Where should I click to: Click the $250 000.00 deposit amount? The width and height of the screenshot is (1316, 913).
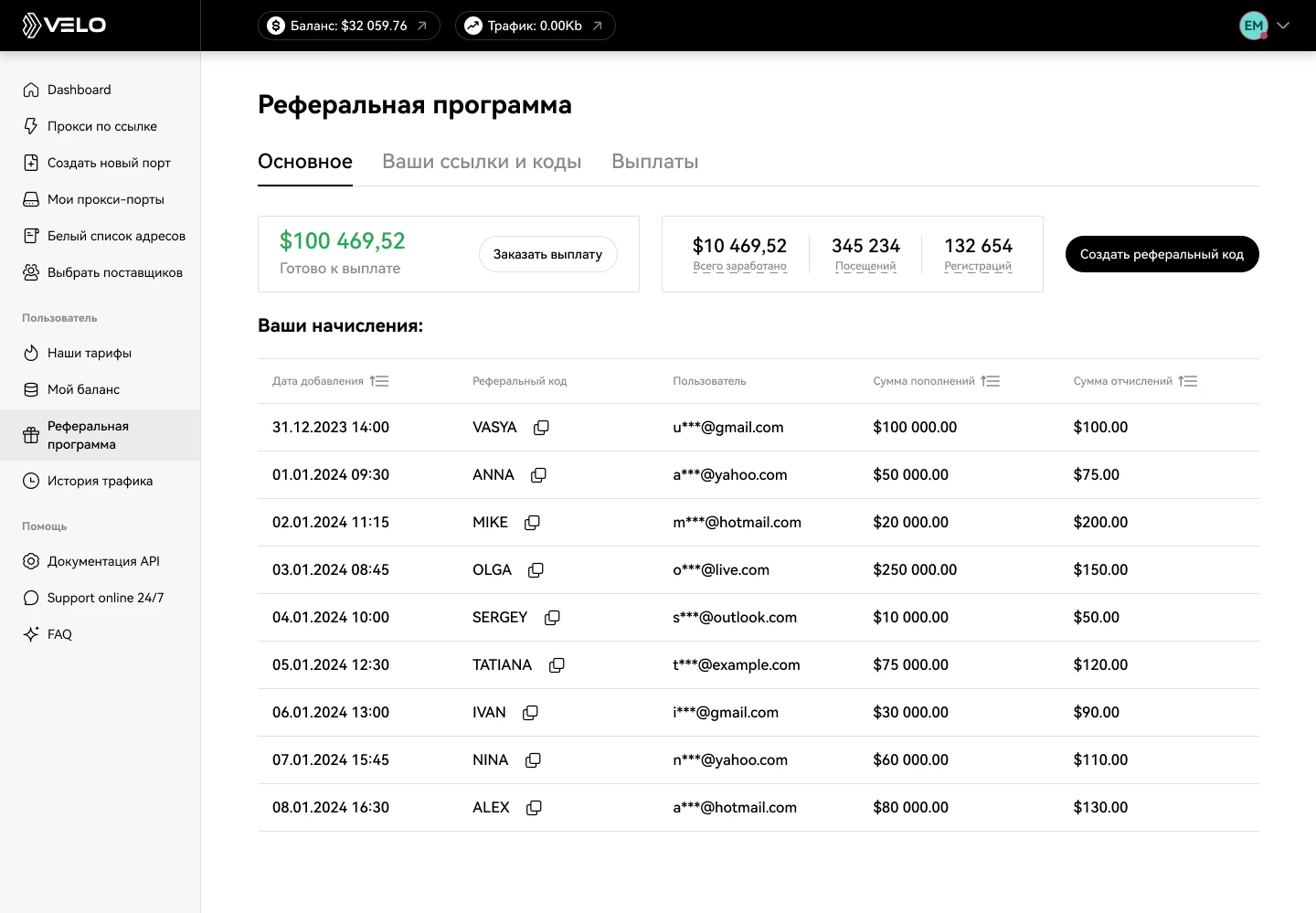(915, 570)
